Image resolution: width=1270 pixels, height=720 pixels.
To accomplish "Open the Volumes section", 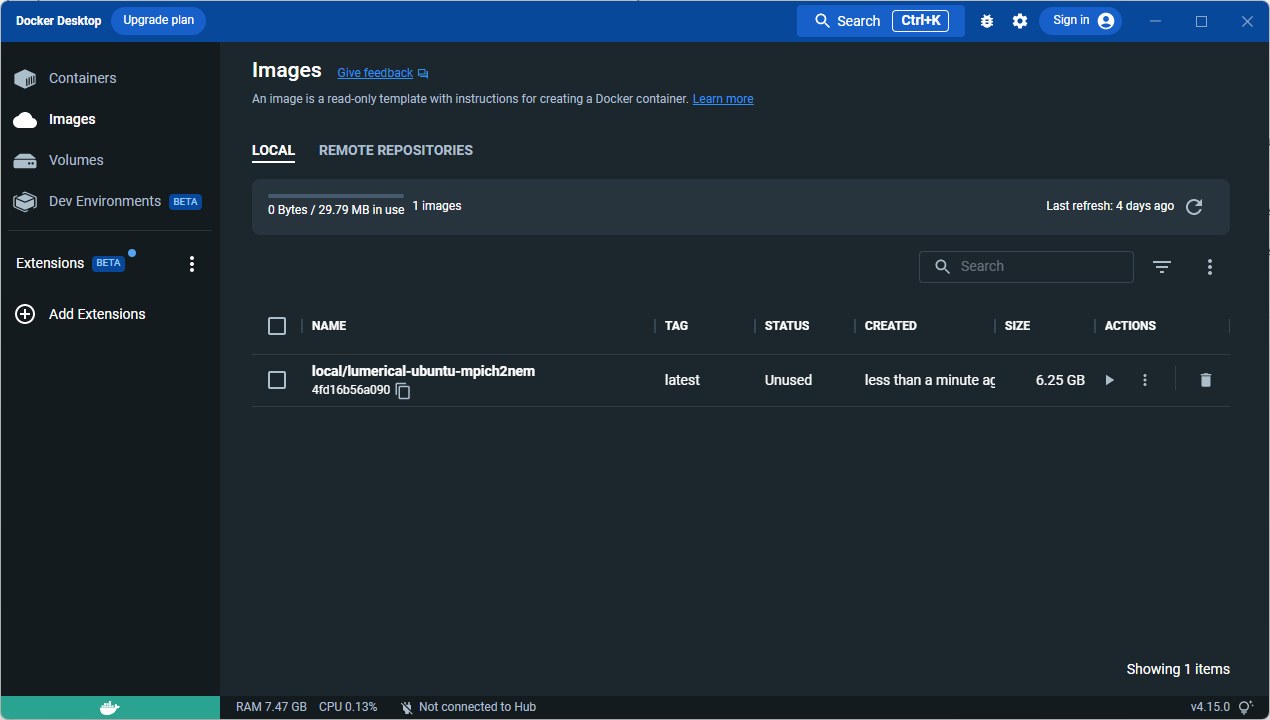I will coord(76,160).
